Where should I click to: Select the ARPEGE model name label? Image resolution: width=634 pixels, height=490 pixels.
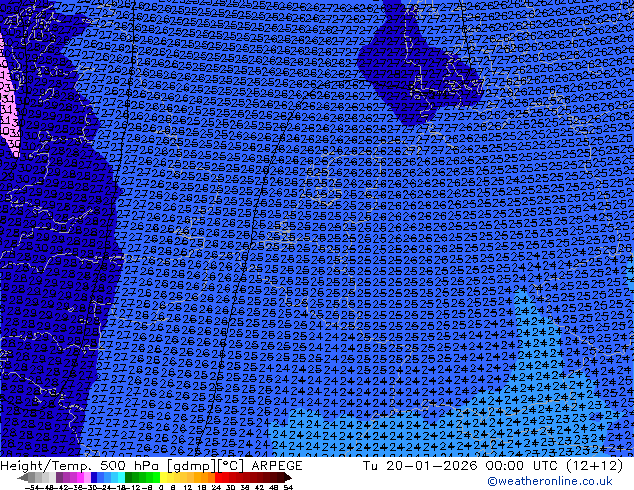click(277, 466)
